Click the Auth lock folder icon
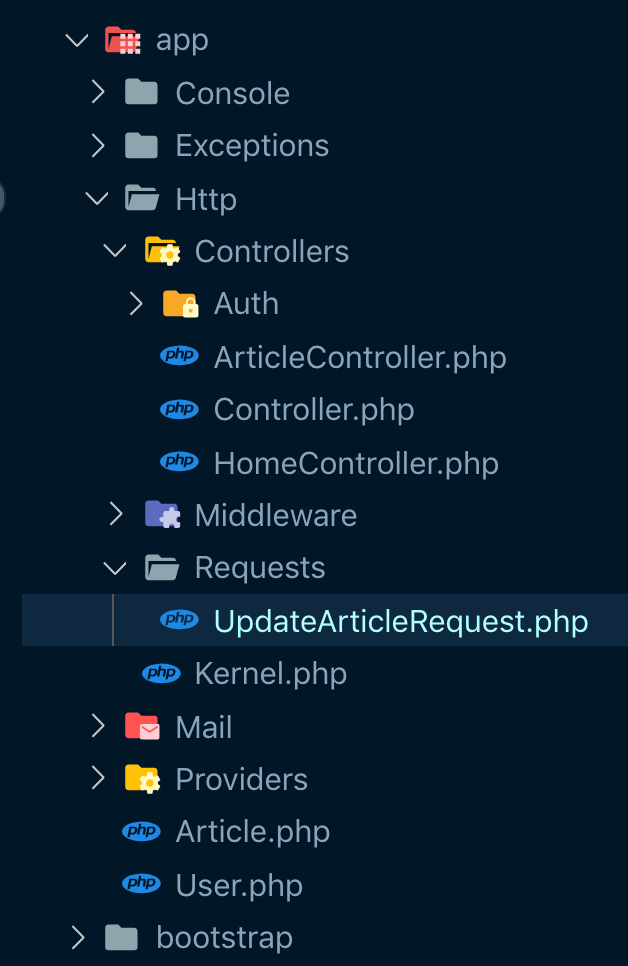This screenshot has width=628, height=966. tap(180, 304)
